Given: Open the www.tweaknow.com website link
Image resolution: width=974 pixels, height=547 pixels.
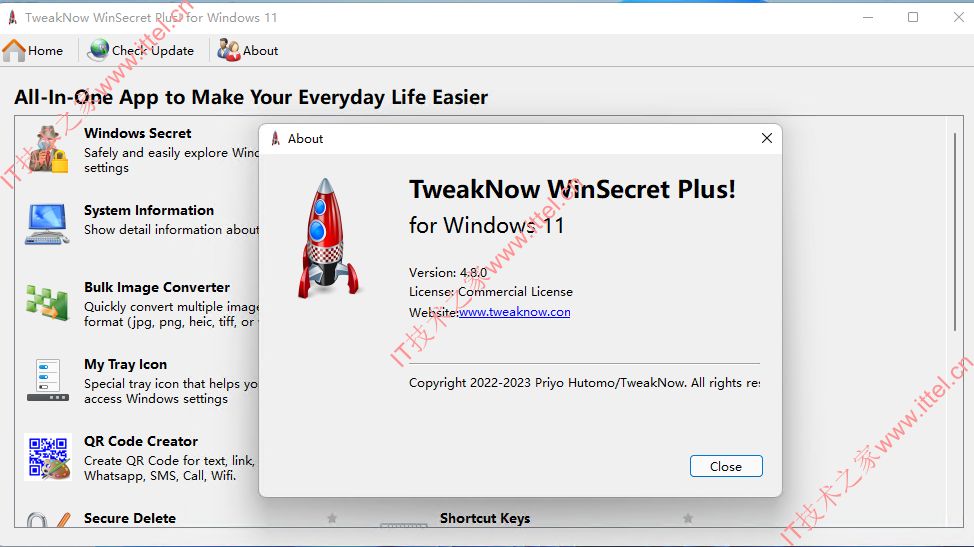Looking at the screenshot, I should pos(514,312).
